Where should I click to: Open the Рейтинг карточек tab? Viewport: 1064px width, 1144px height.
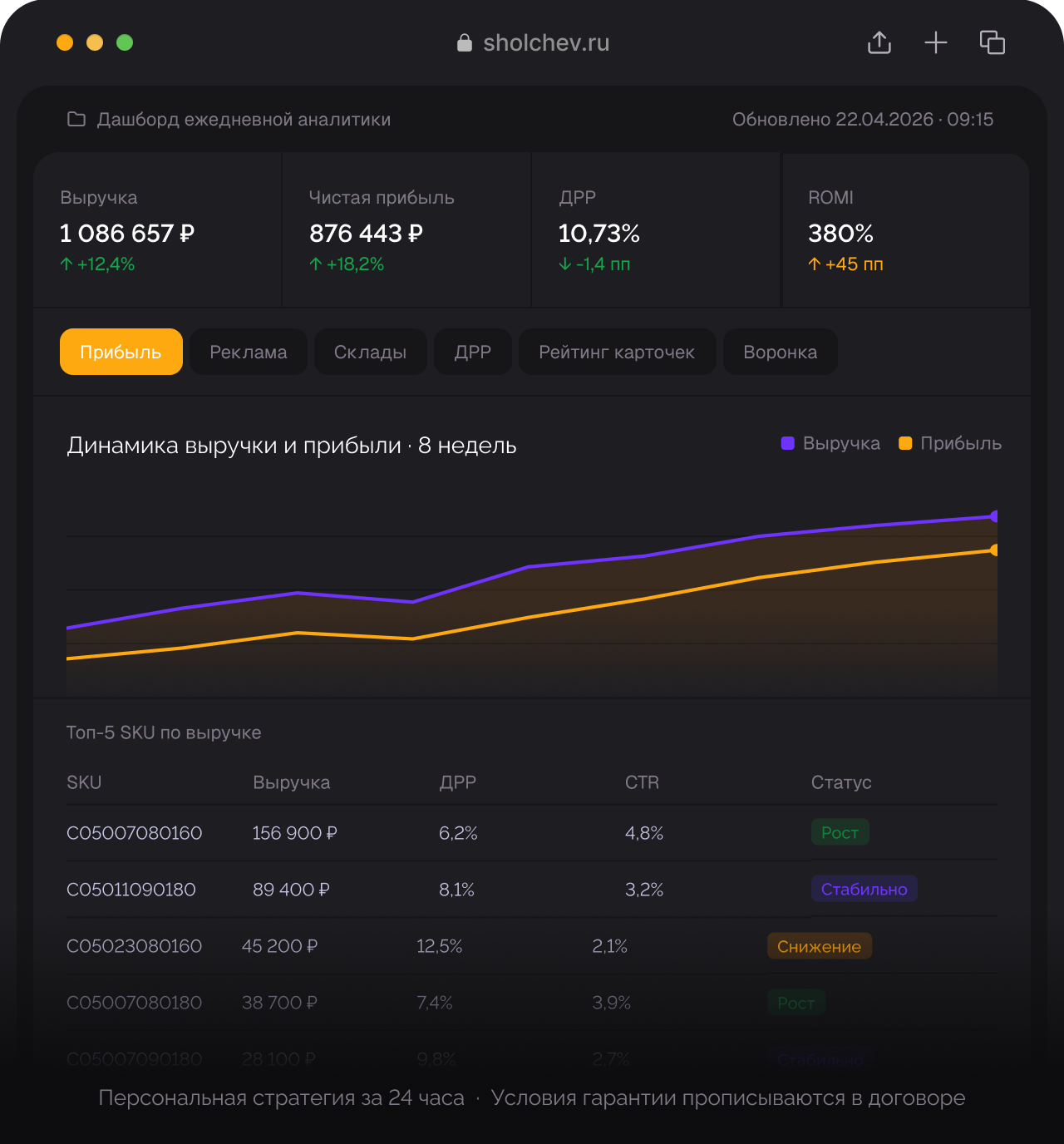click(617, 352)
